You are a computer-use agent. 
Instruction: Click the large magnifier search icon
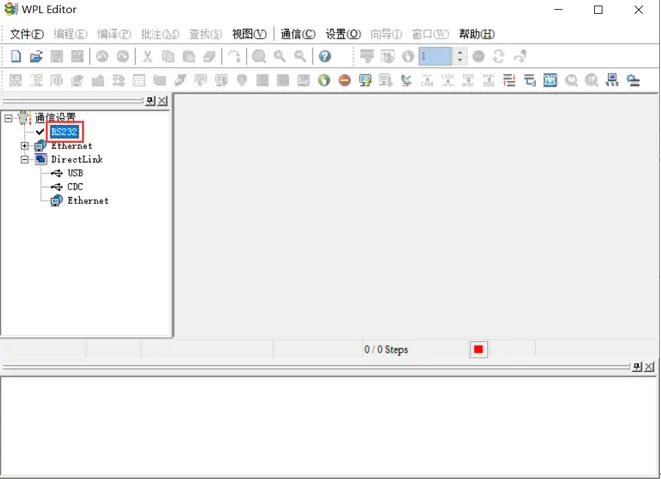coord(259,56)
